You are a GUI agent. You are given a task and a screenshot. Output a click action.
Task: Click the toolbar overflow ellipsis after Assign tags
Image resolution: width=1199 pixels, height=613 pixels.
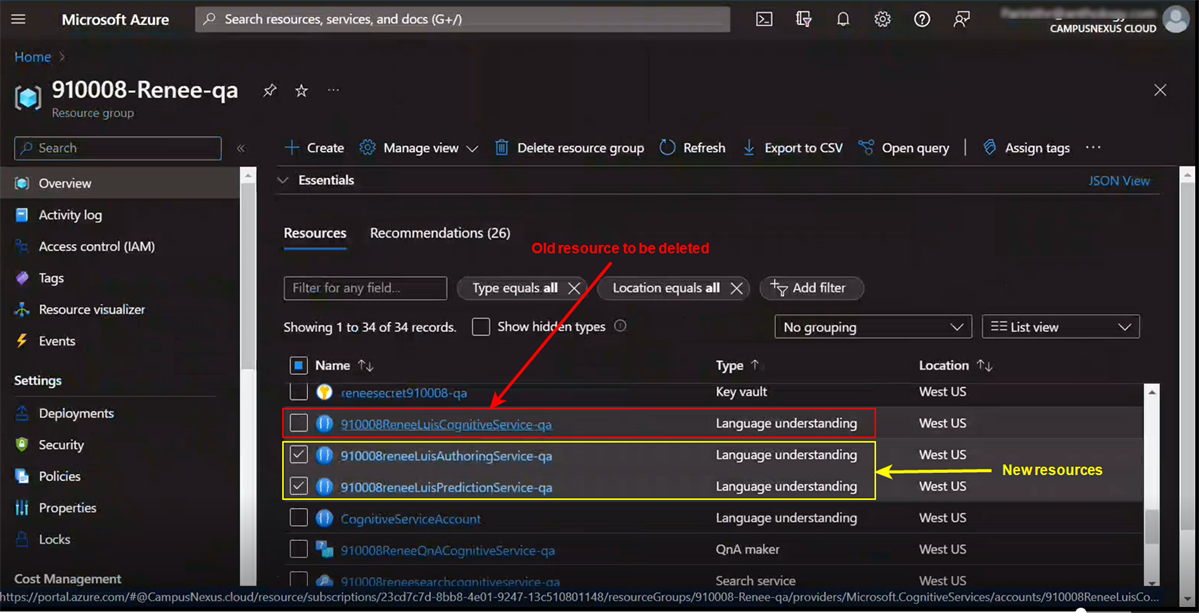point(1092,147)
